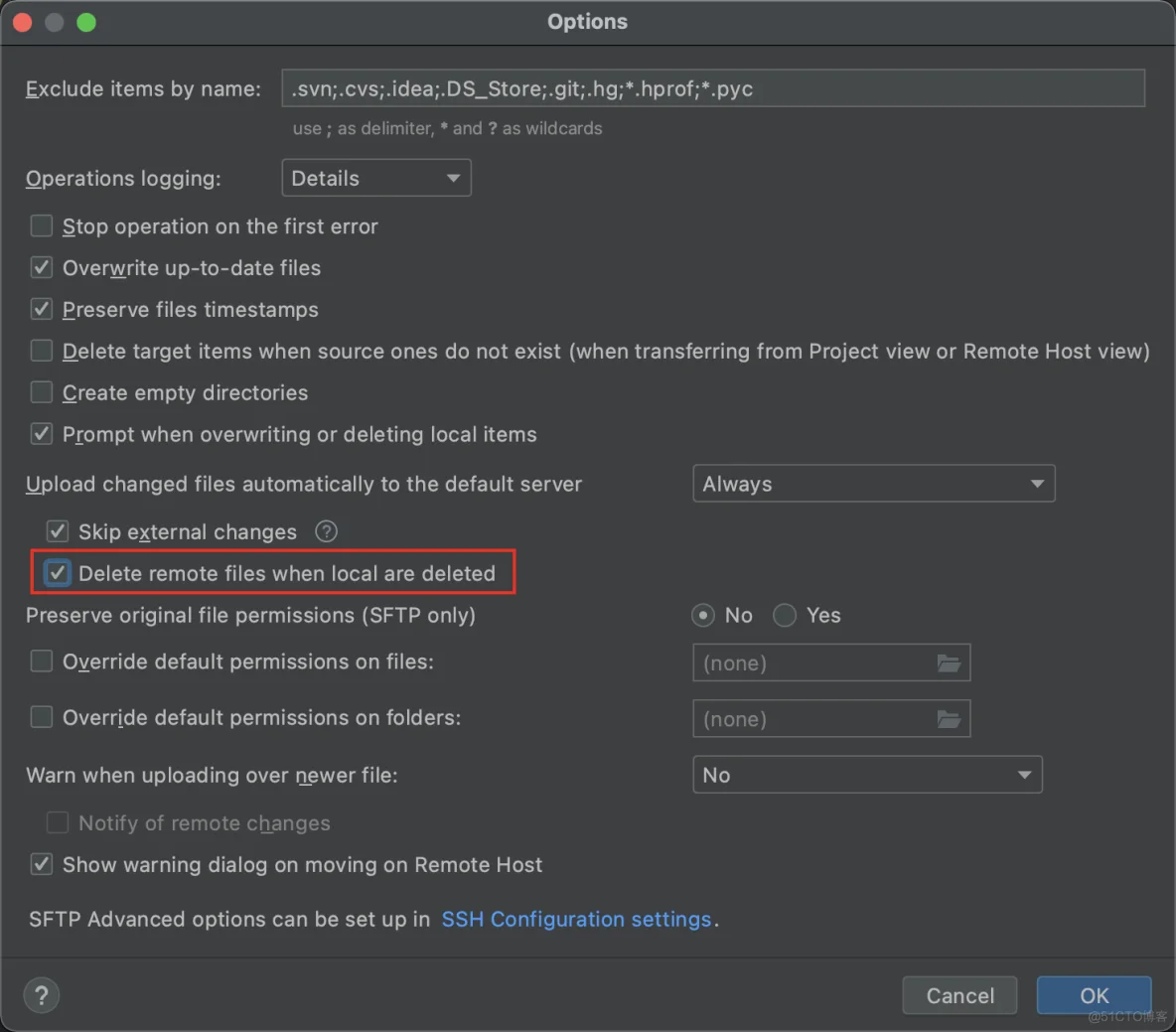
Task: Open SSH Configuration settings link
Action: pos(576,920)
